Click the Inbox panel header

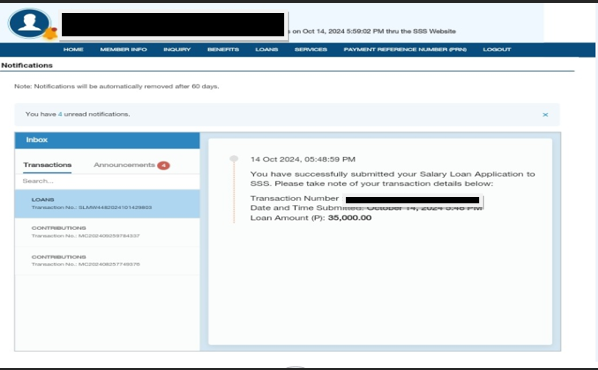click(x=107, y=140)
